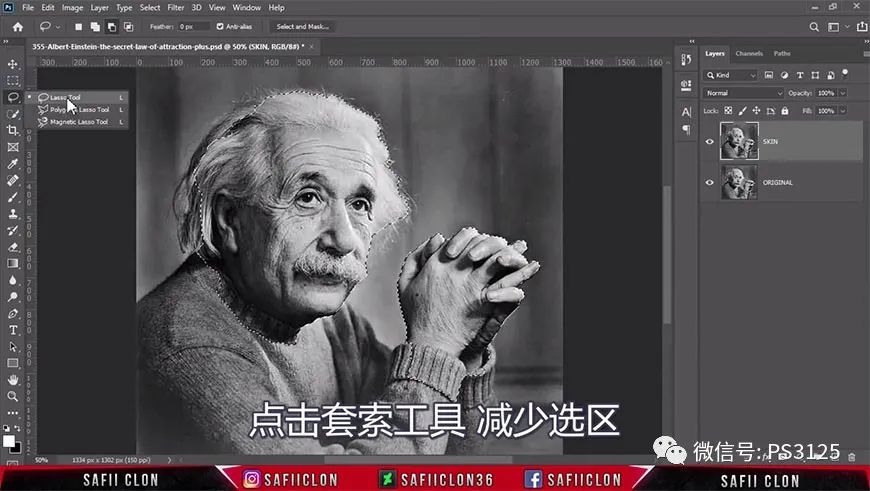Switch to the Channels tab
The height and width of the screenshot is (491, 870).
[748, 54]
